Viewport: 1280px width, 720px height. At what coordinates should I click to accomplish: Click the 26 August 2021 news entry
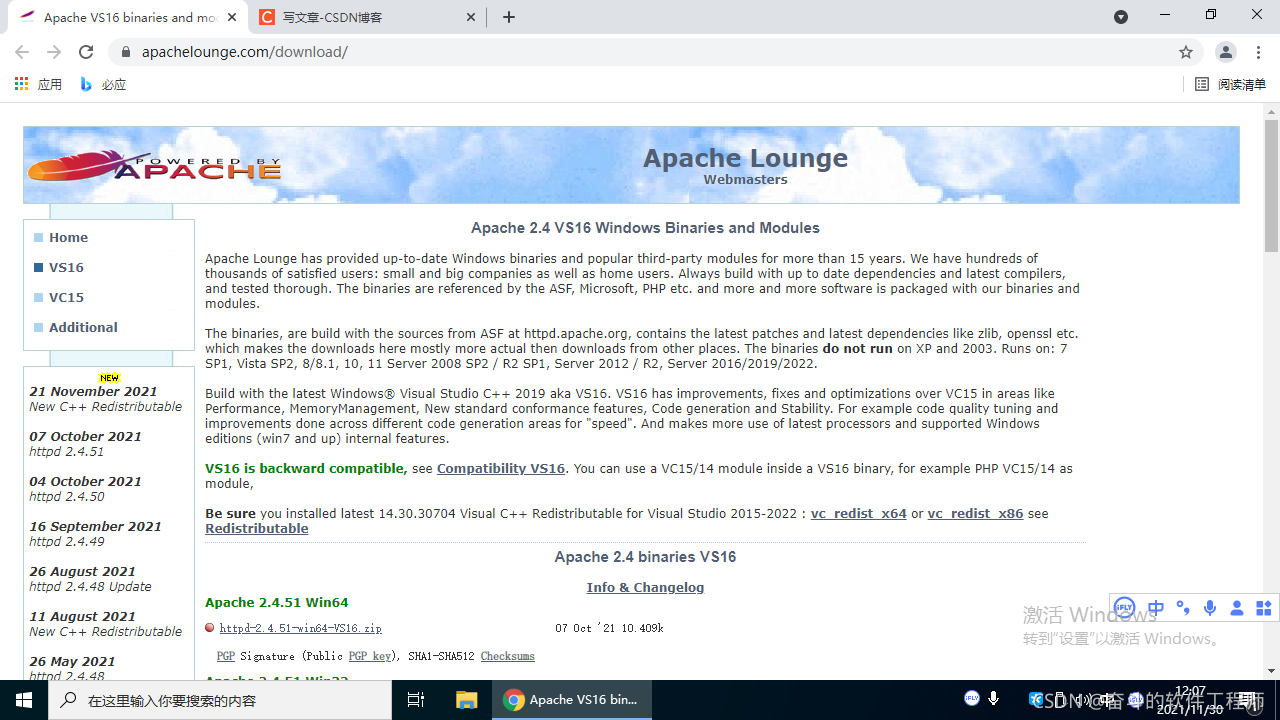click(90, 578)
